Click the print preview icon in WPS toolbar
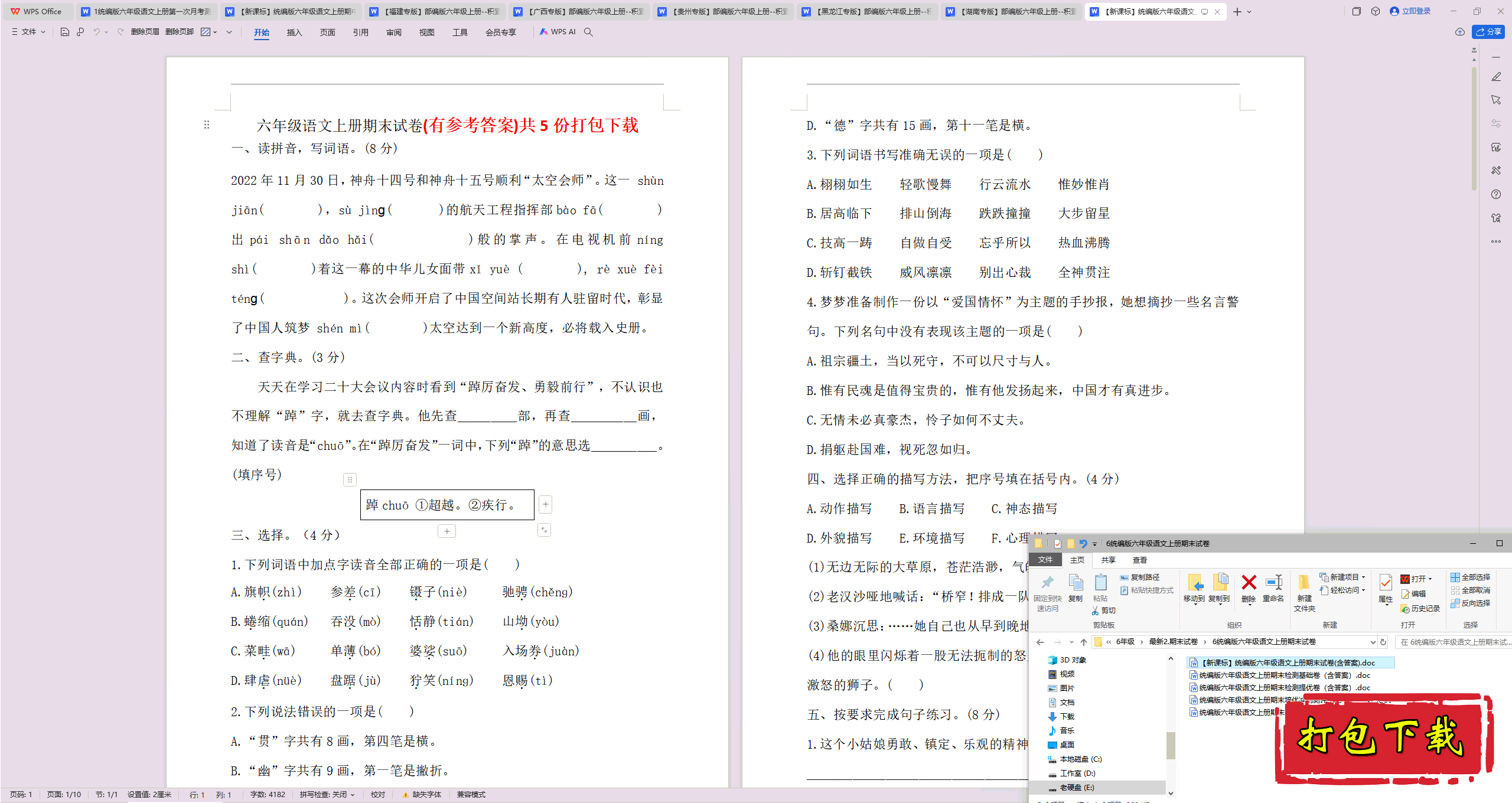Screen dimensions: 1512x803 tap(80, 32)
